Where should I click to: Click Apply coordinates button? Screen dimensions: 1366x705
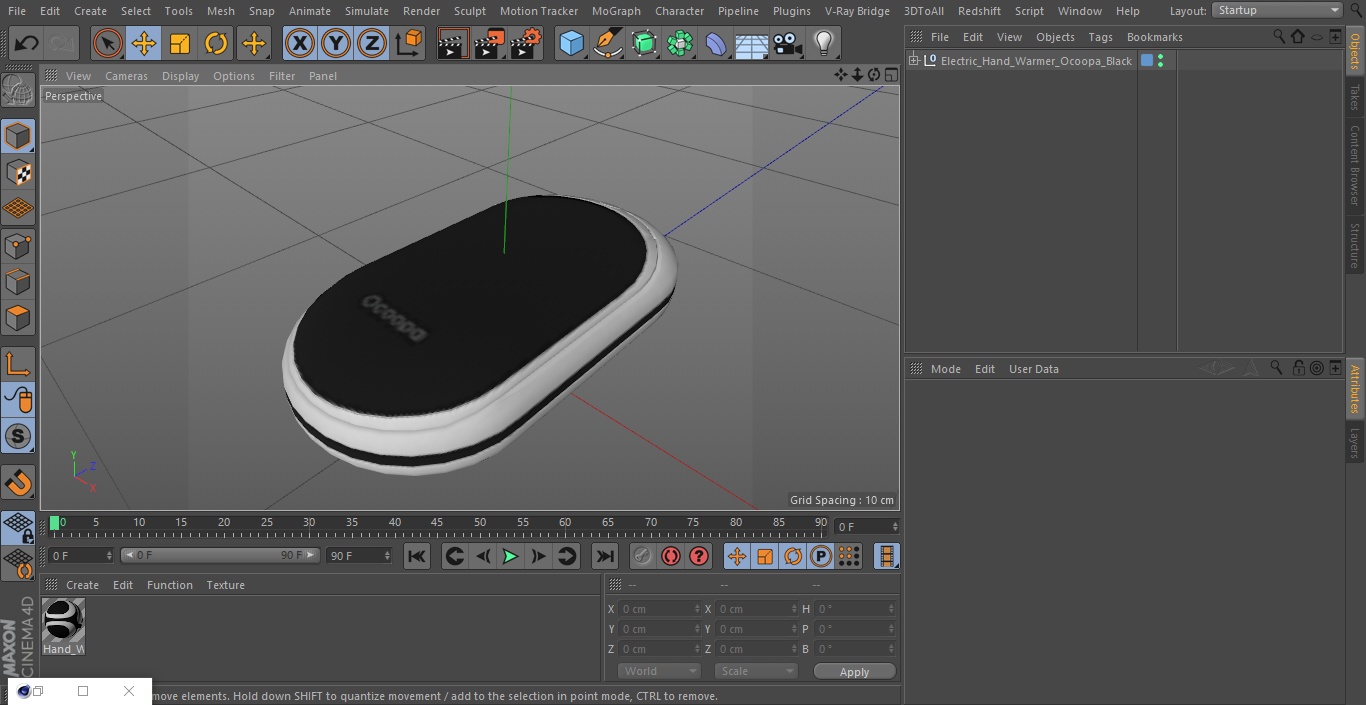coord(854,671)
